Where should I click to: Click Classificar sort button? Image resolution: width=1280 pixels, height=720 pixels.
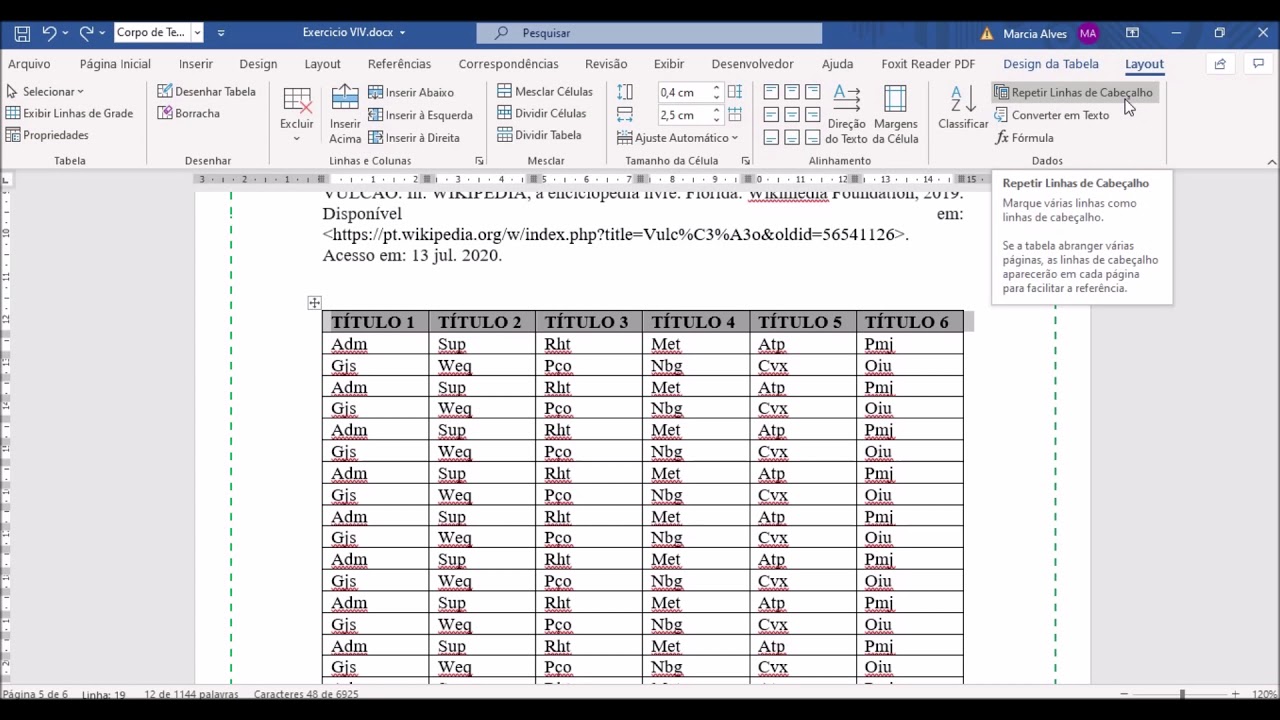[x=963, y=108]
